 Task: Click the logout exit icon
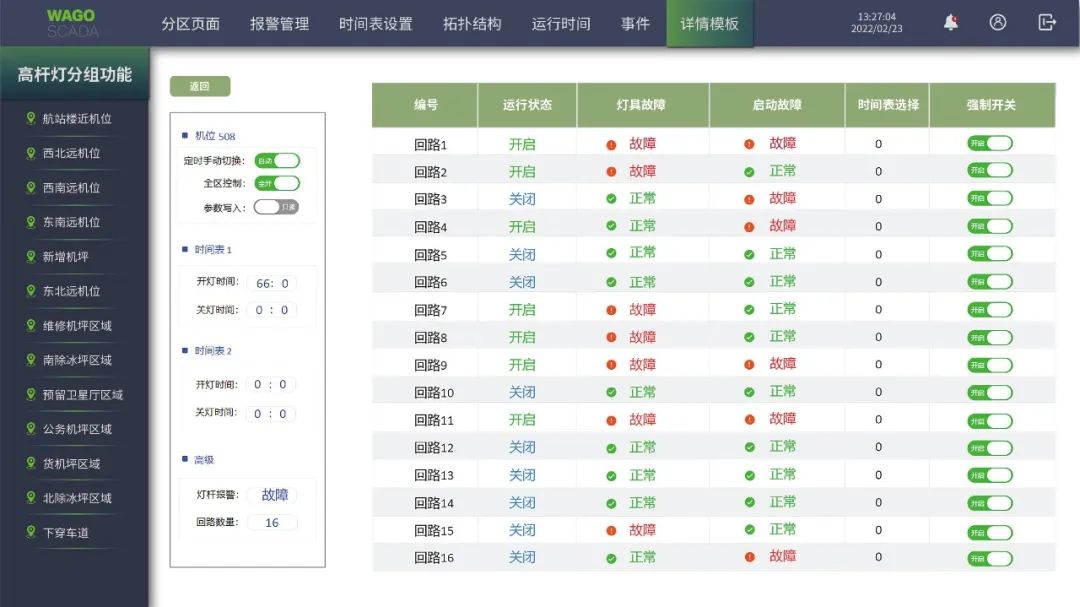click(x=1047, y=22)
